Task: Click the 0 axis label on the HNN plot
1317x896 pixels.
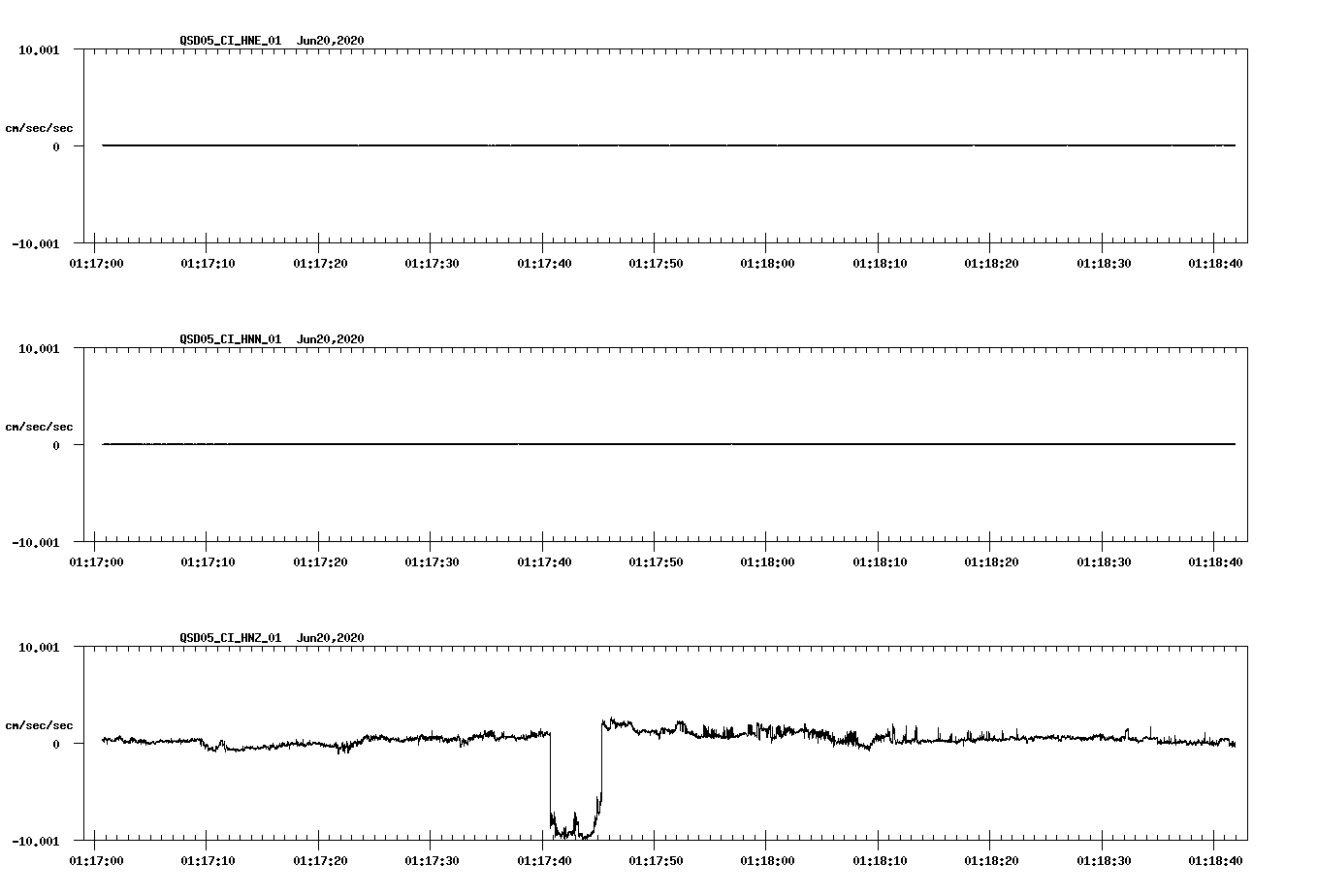Action: [56, 446]
